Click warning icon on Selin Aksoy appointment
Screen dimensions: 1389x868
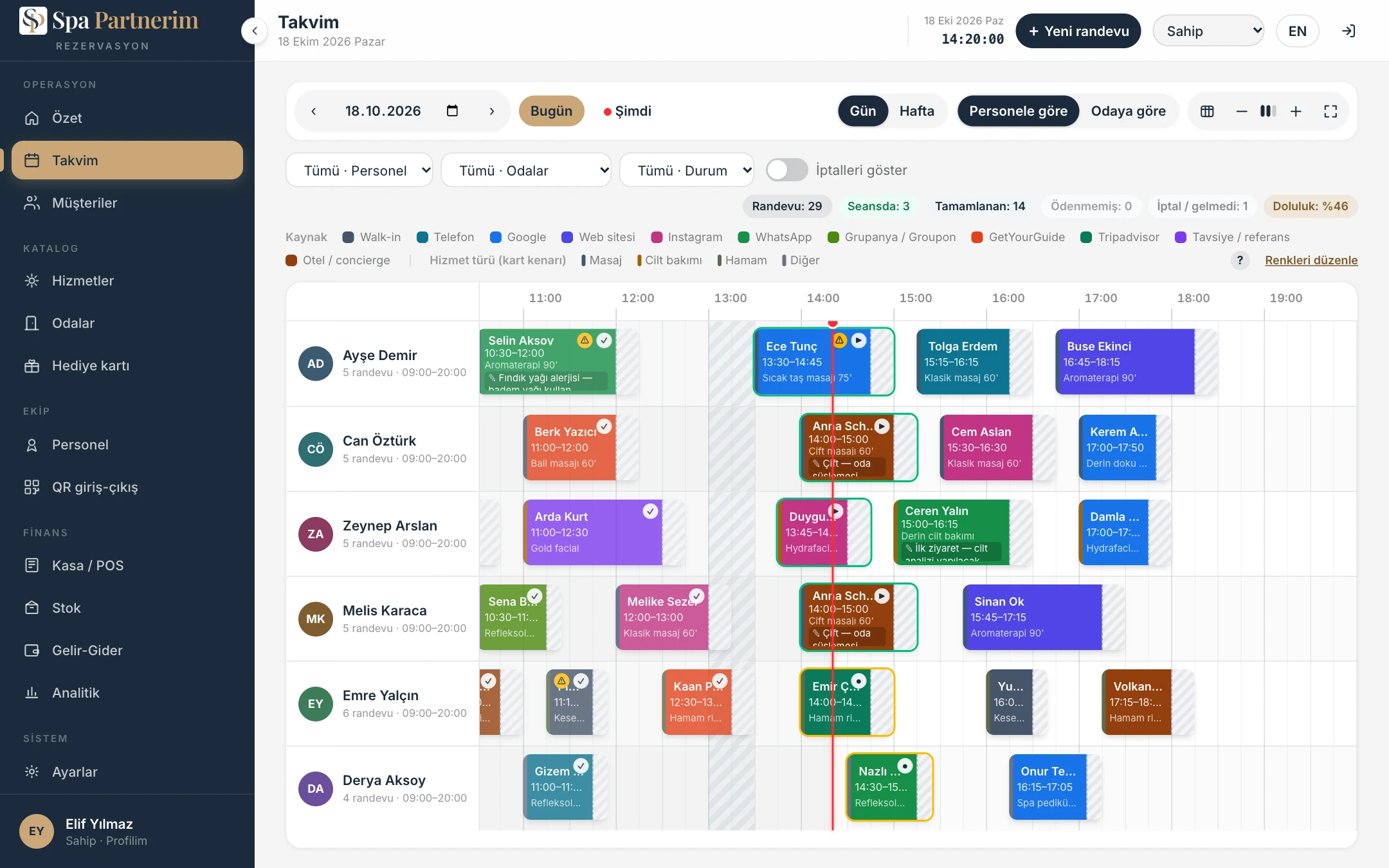click(x=585, y=340)
